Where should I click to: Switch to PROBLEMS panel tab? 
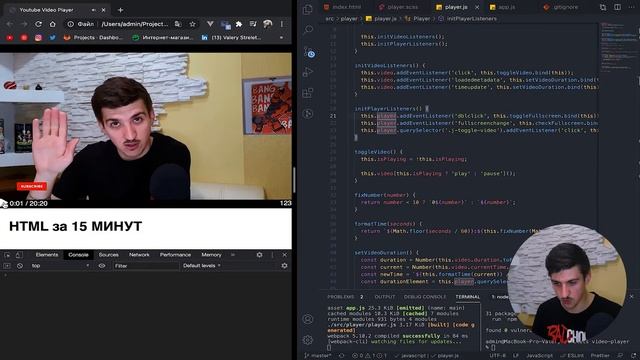[x=341, y=297]
